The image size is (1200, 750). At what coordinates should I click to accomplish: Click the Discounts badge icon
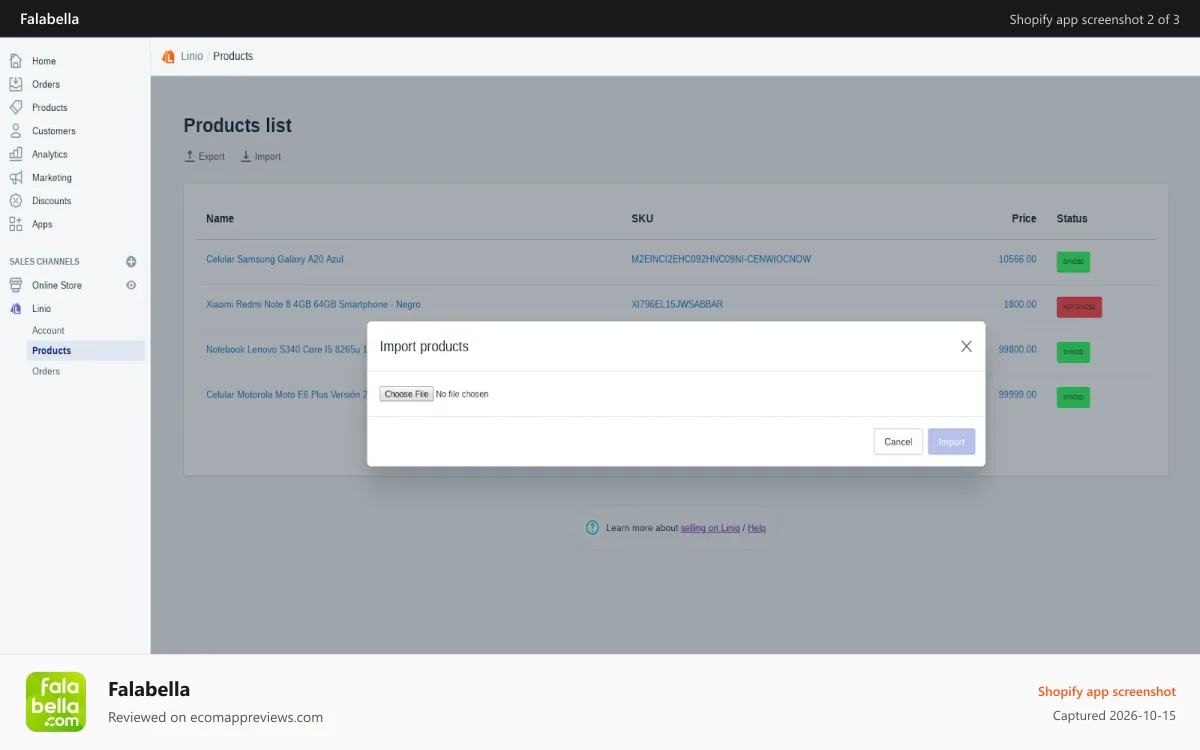pyautogui.click(x=16, y=201)
